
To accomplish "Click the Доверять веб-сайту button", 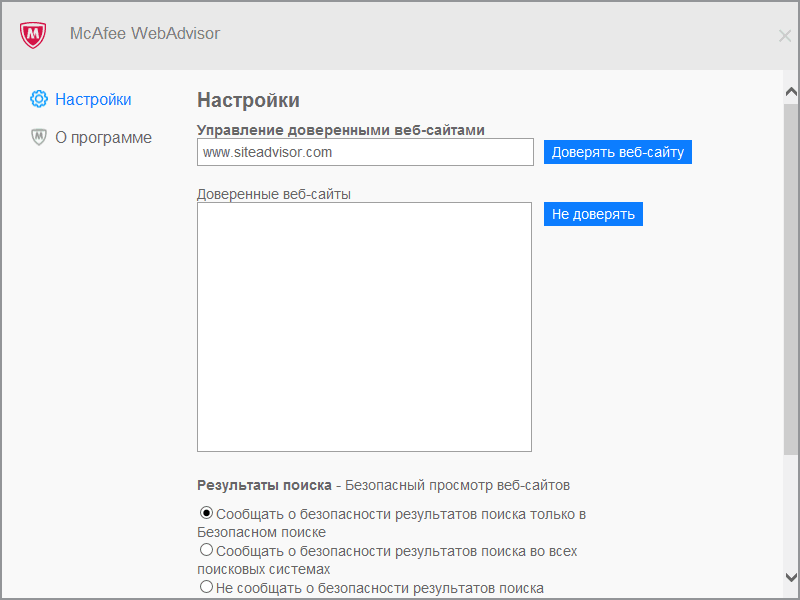I will coord(618,152).
